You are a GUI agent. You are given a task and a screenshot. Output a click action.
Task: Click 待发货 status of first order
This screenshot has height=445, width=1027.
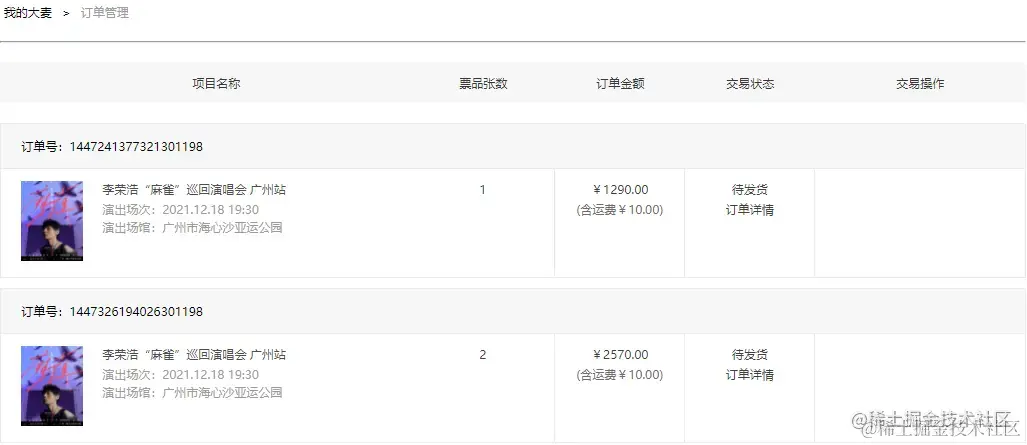(750, 190)
